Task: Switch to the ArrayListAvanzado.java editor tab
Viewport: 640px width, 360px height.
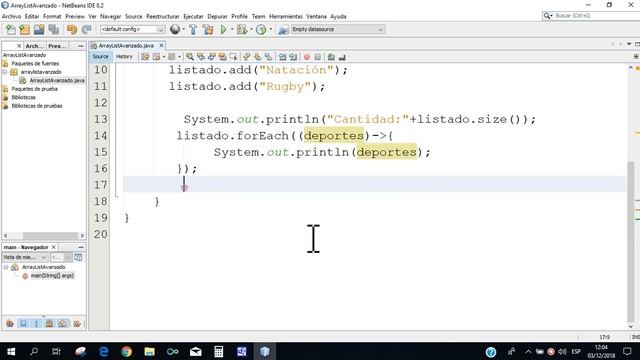Action: click(126, 46)
